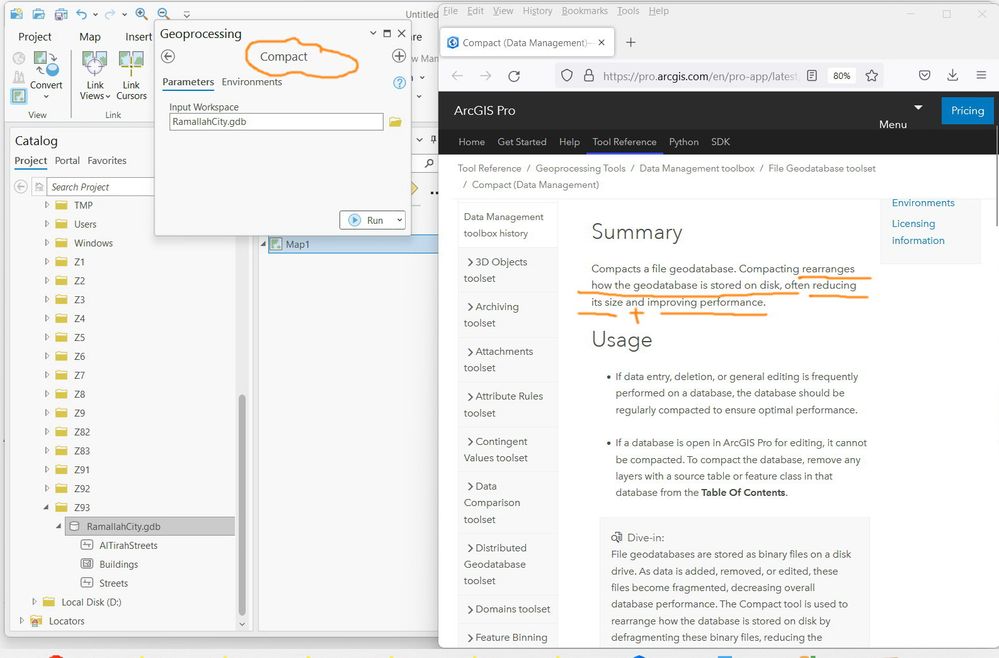Viewport: 999px width, 658px height.
Task: Open the browser hamburger application menu
Action: point(981,75)
